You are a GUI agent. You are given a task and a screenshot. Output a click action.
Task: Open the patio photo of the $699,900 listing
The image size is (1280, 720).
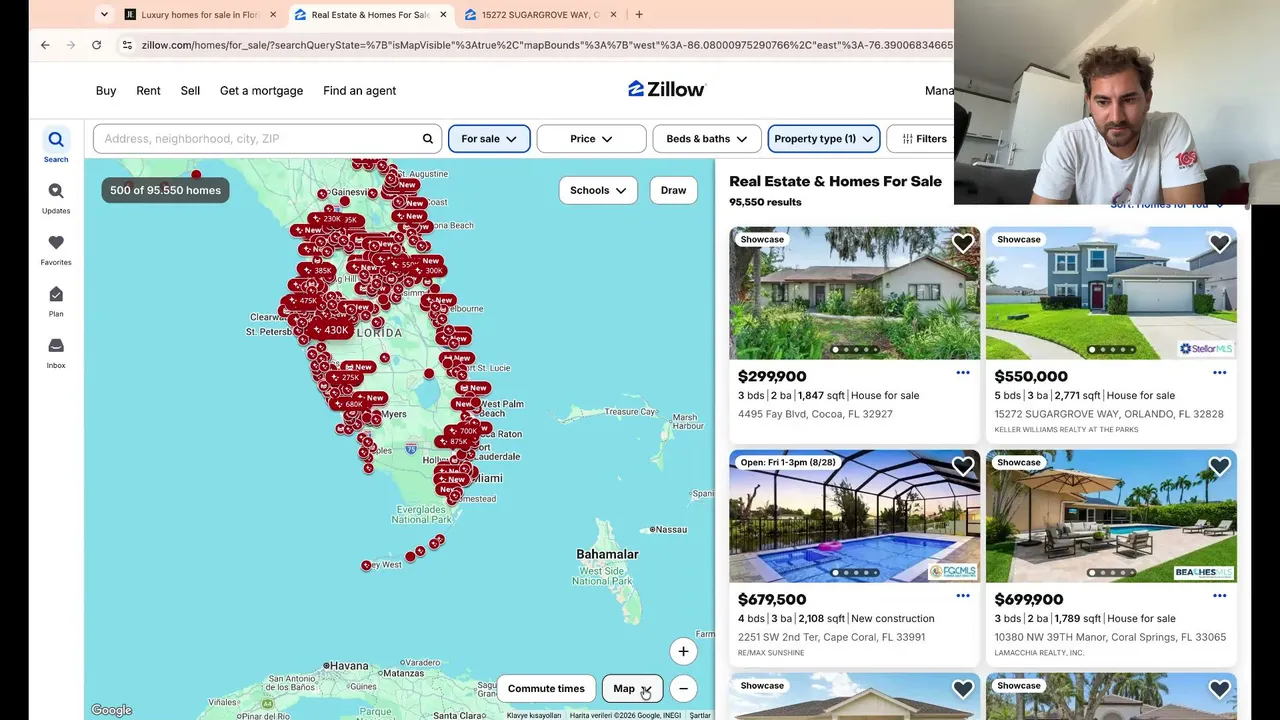[1111, 516]
